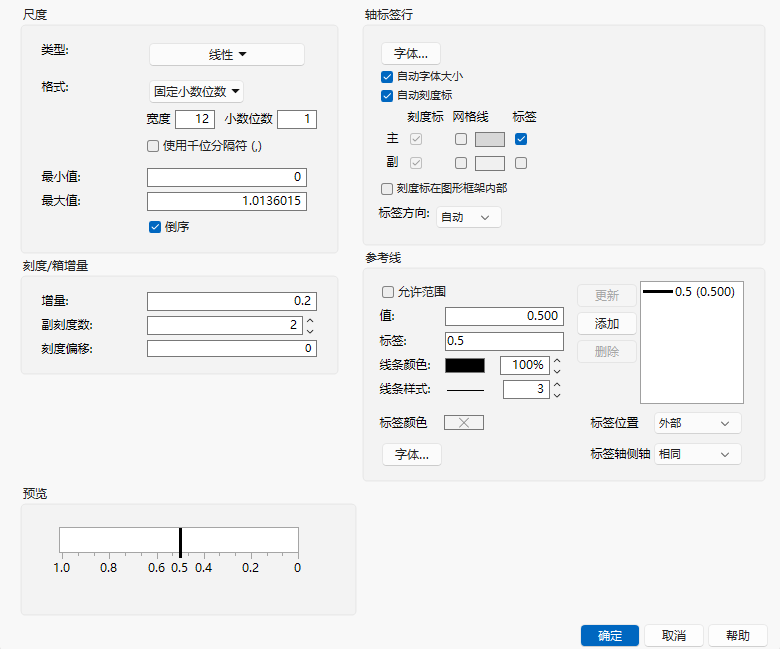Open 参考线 字体 button

(x=412, y=455)
